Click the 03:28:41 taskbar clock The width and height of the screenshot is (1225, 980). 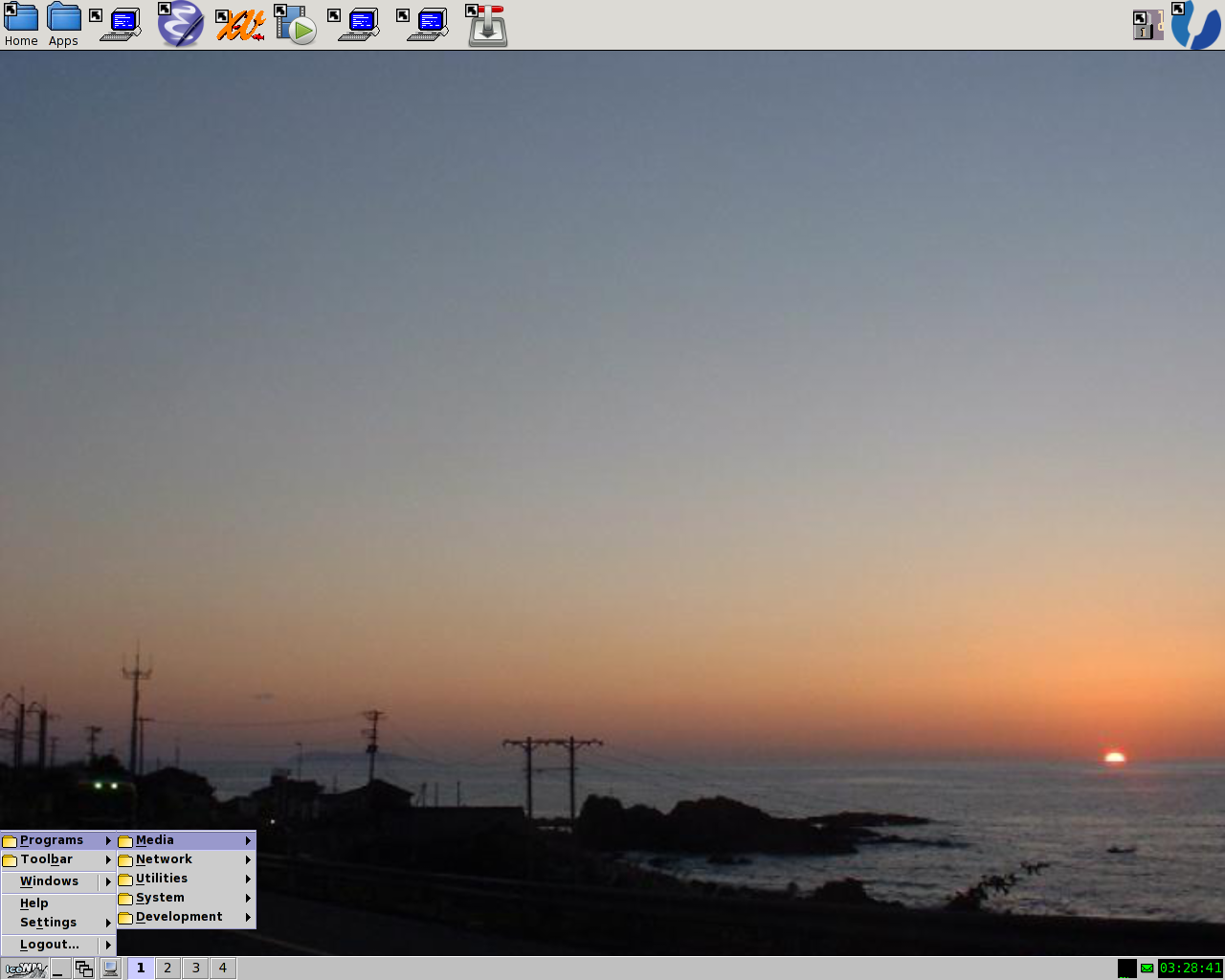1191,969
